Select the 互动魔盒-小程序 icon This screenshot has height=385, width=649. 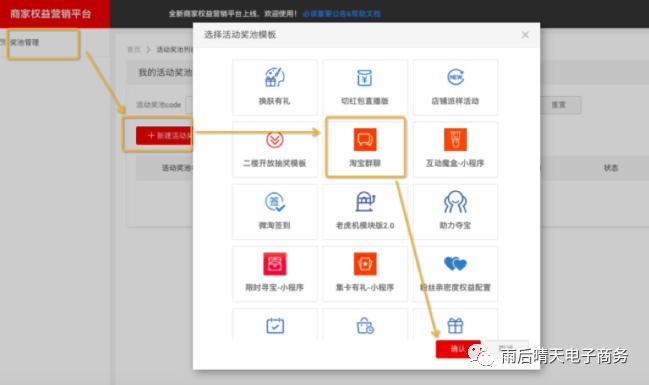tap(455, 140)
